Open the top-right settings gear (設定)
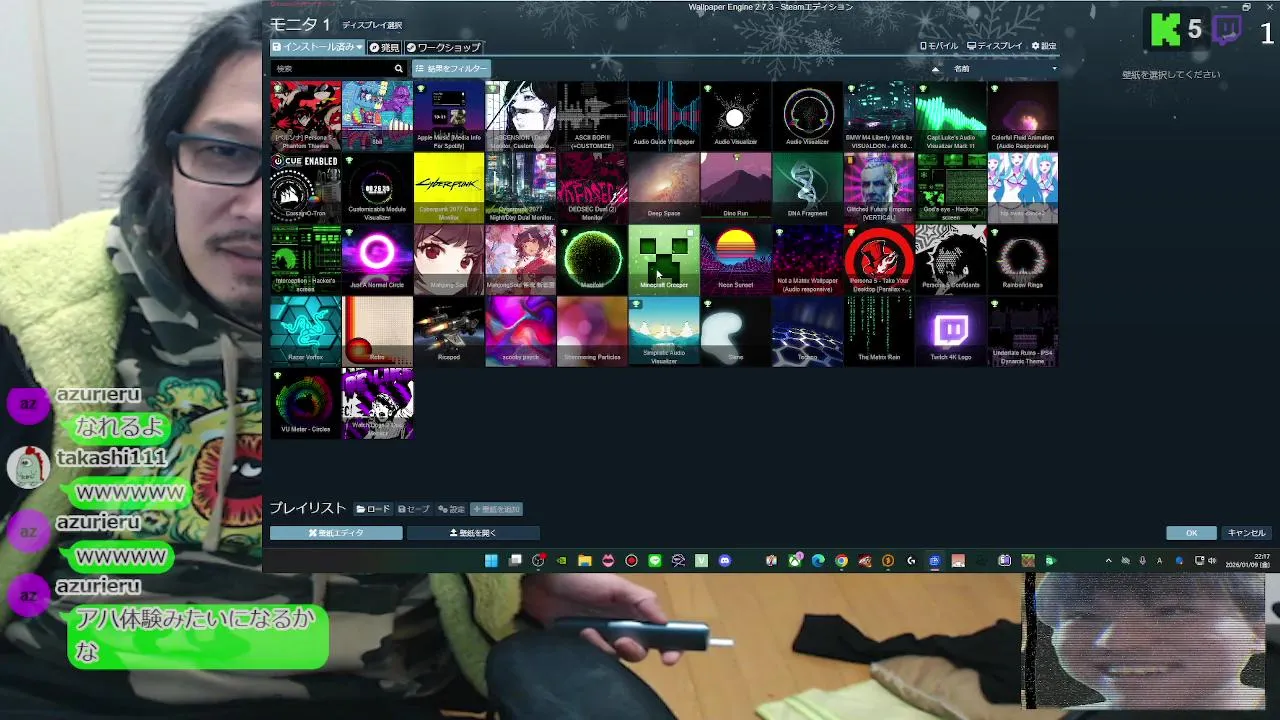1280x720 pixels. pos(1044,46)
